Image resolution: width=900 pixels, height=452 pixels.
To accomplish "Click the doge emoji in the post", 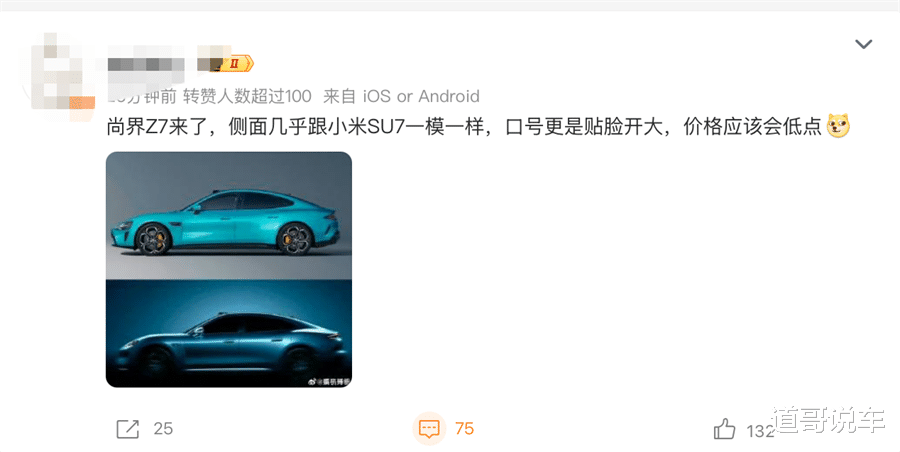I will tap(838, 126).
